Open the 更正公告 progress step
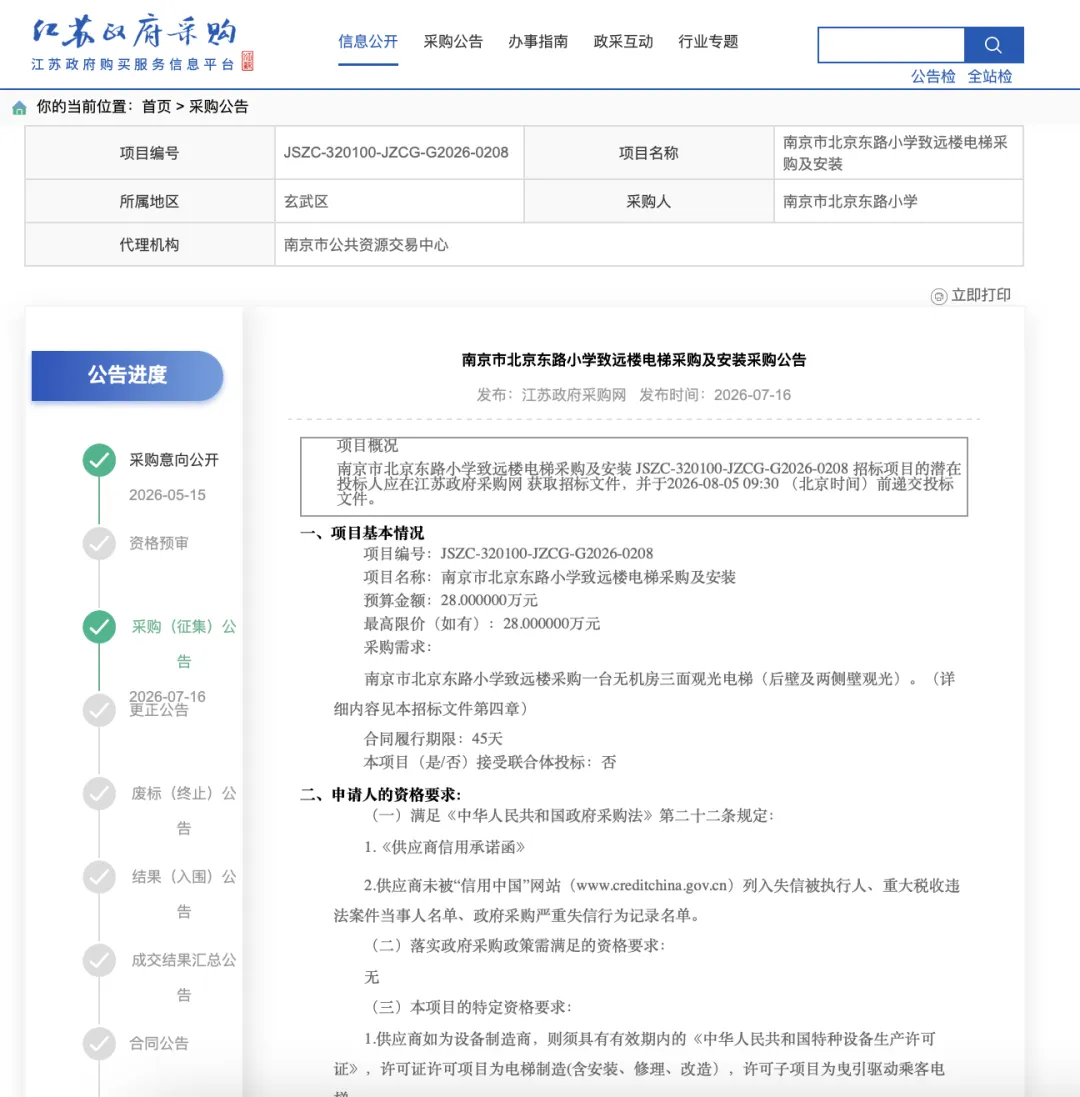This screenshot has height=1097, width=1080. coord(159,711)
